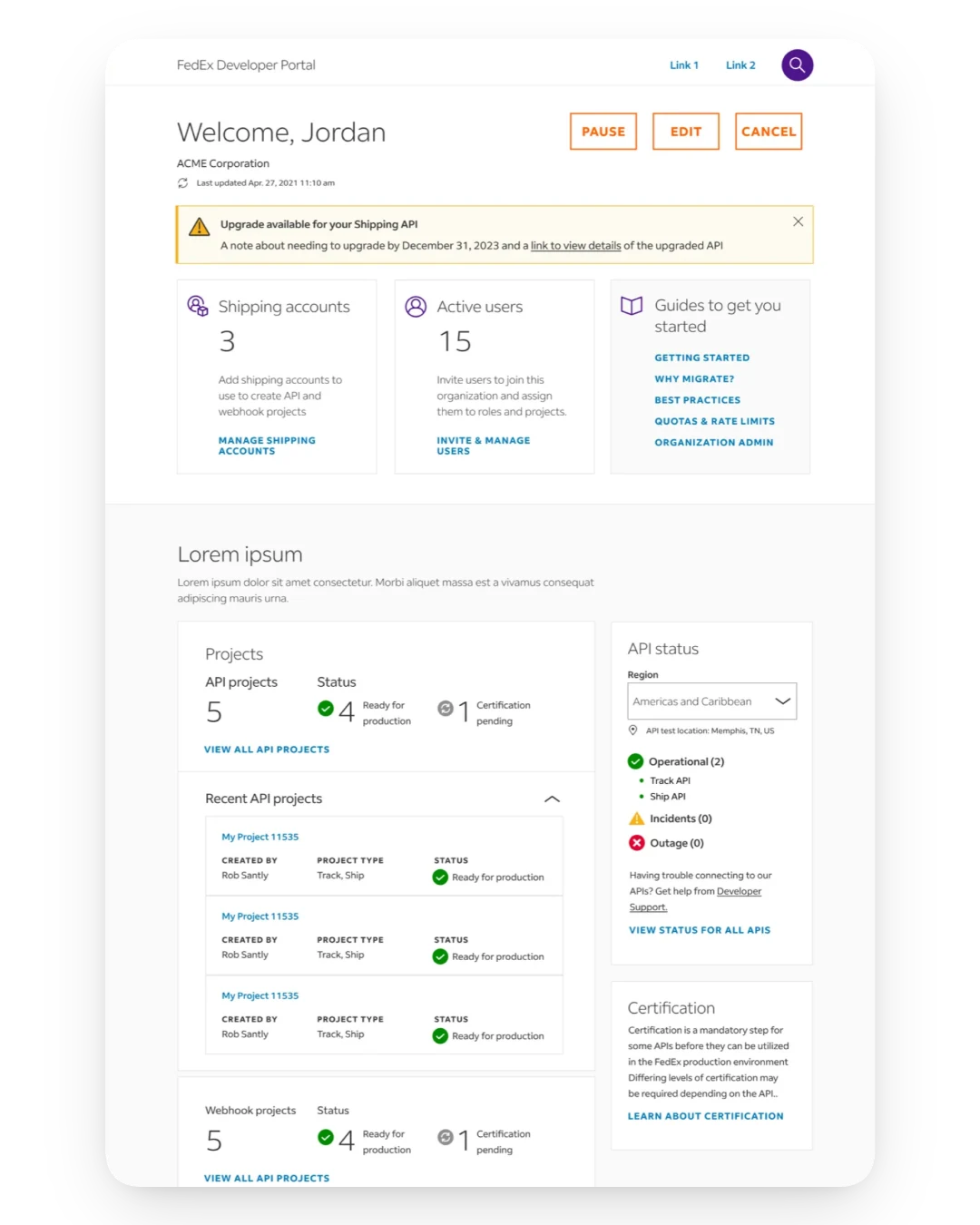This screenshot has width=980, height=1225.
Task: Click FedEx Developer Portal title
Action: tap(246, 65)
